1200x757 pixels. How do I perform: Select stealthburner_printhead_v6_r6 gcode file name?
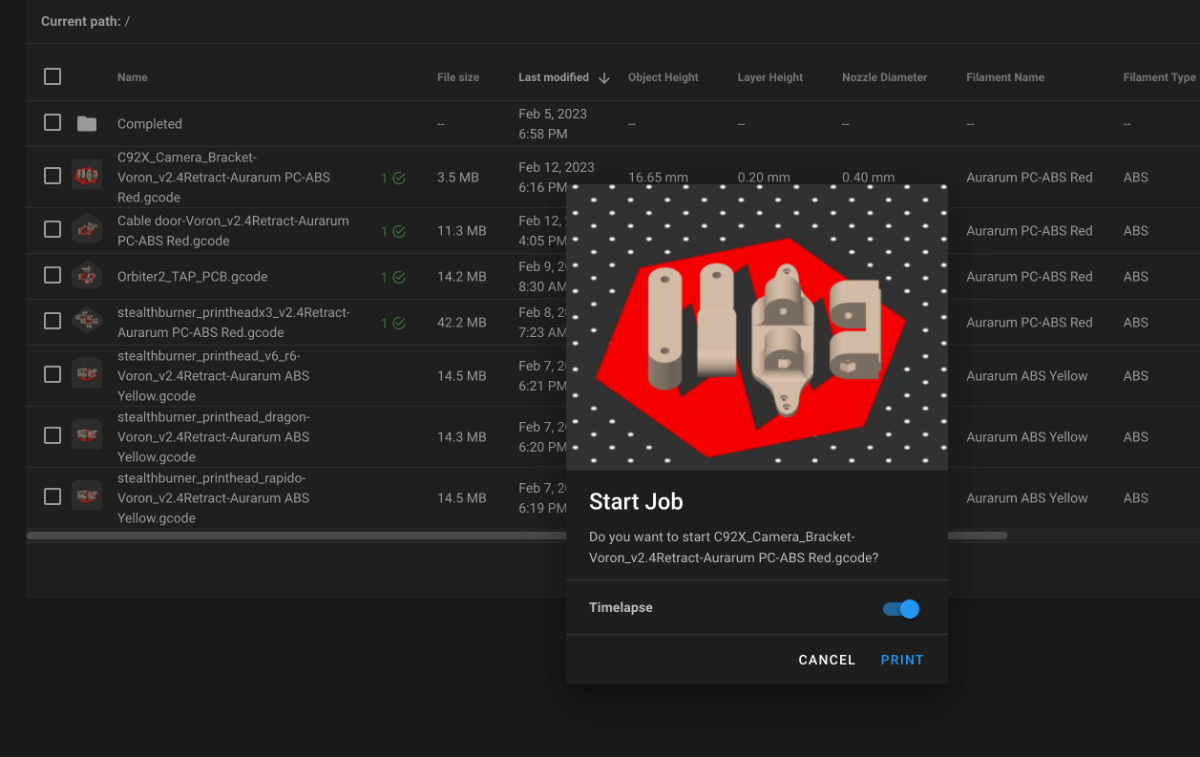click(x=213, y=376)
